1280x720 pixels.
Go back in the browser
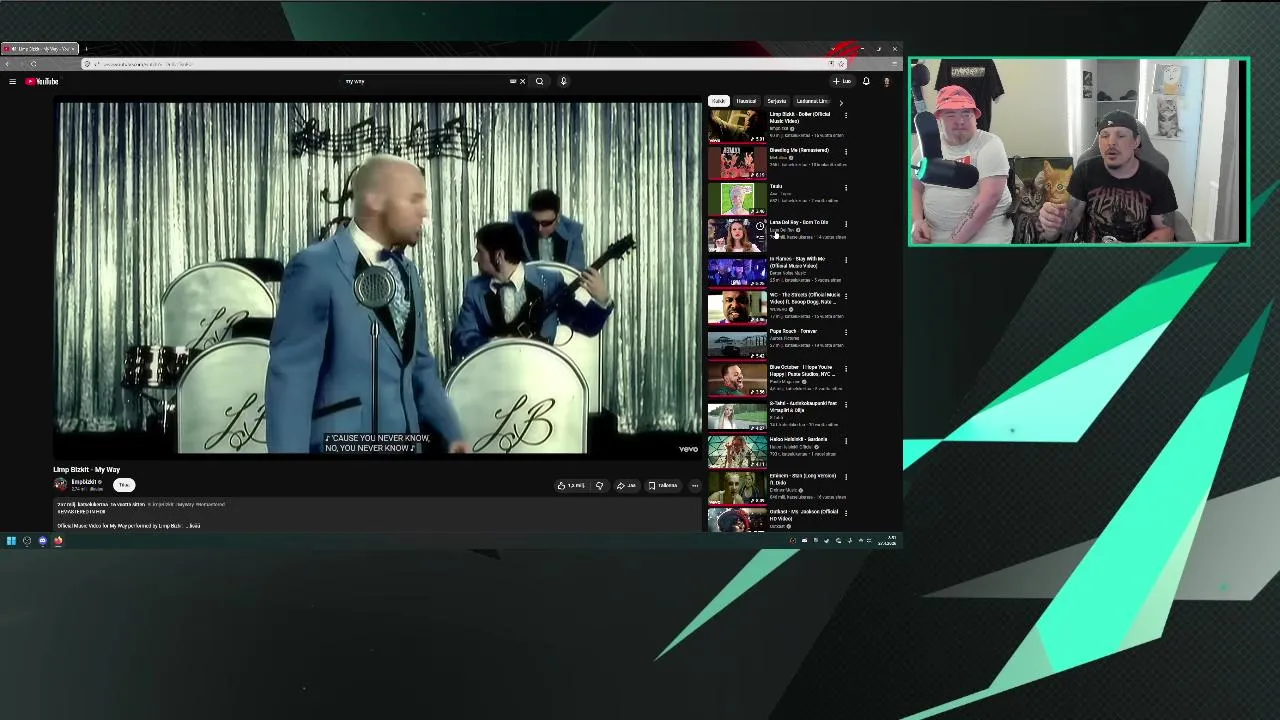click(7, 64)
